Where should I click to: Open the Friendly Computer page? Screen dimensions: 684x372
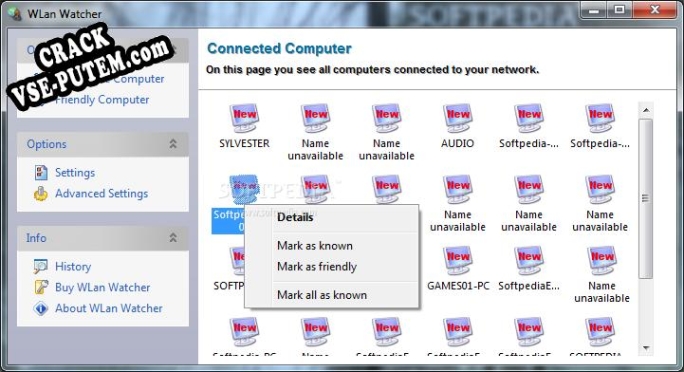pyautogui.click(x=102, y=99)
